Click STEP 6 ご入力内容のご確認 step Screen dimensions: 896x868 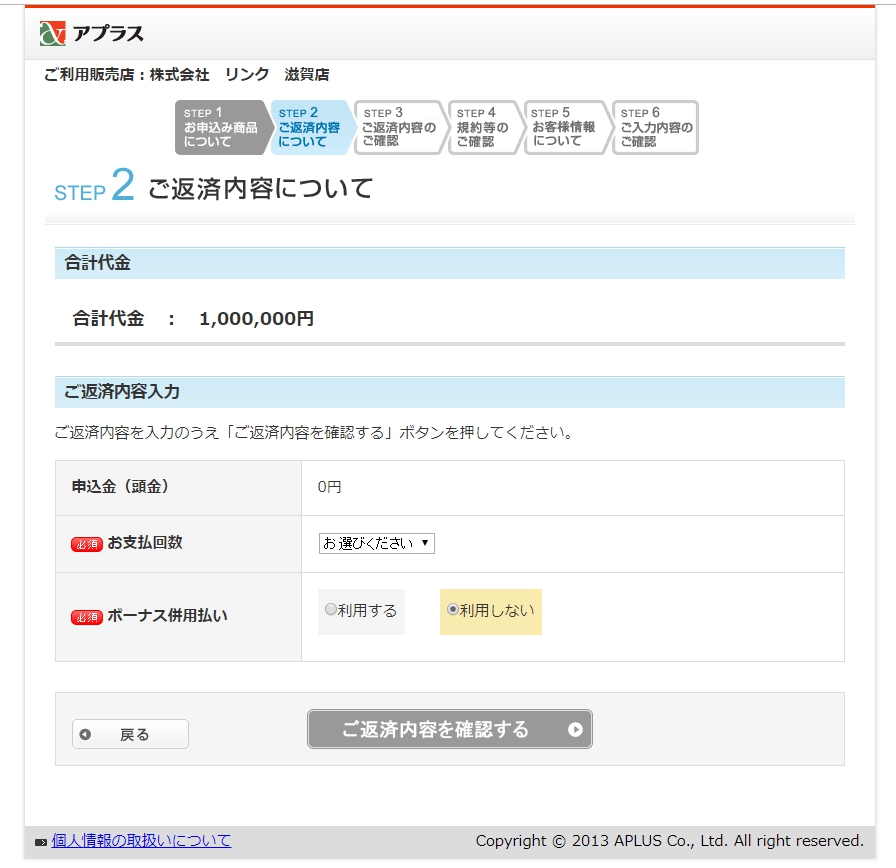[655, 128]
